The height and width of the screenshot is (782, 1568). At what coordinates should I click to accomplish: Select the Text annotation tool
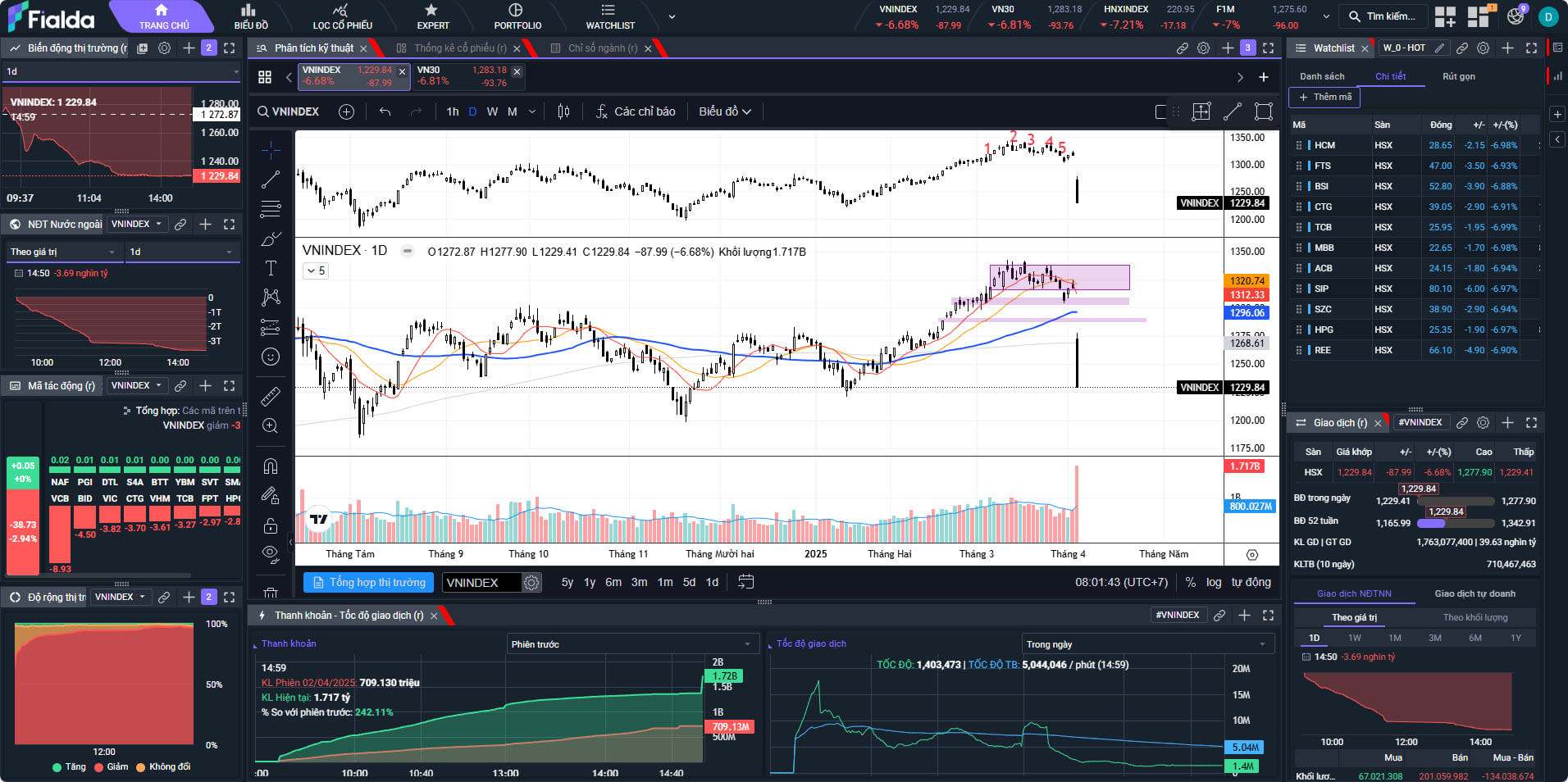click(271, 268)
